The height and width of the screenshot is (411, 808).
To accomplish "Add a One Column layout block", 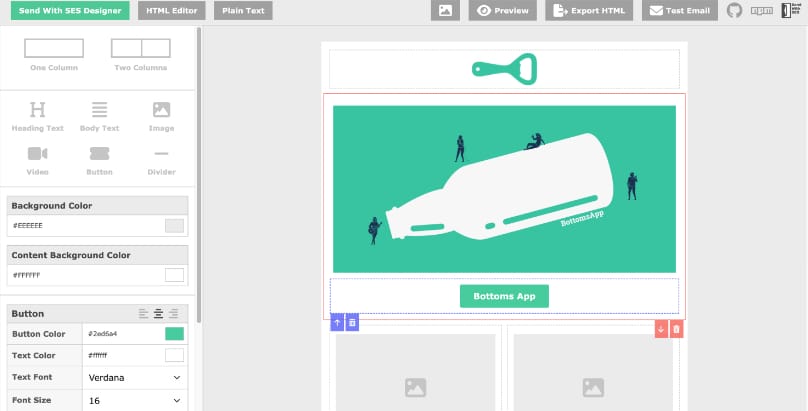I will (54, 55).
